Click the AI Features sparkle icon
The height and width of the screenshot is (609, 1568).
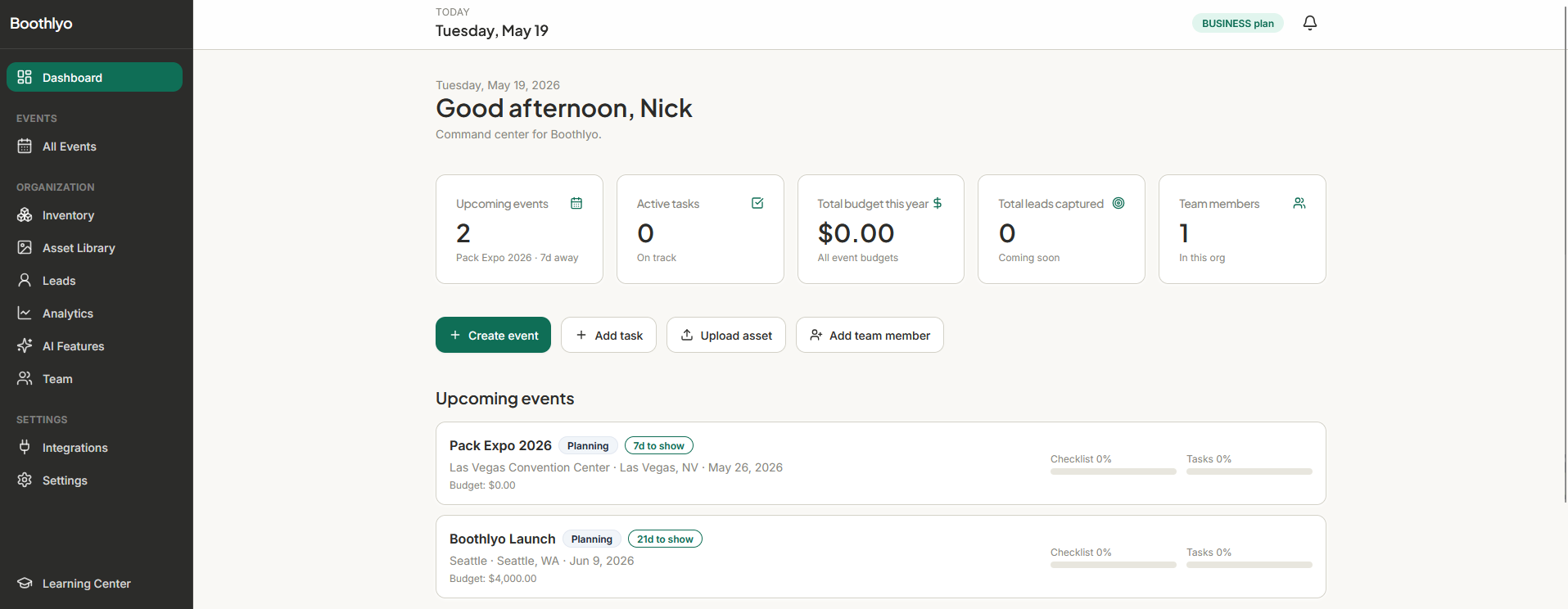[x=25, y=345]
